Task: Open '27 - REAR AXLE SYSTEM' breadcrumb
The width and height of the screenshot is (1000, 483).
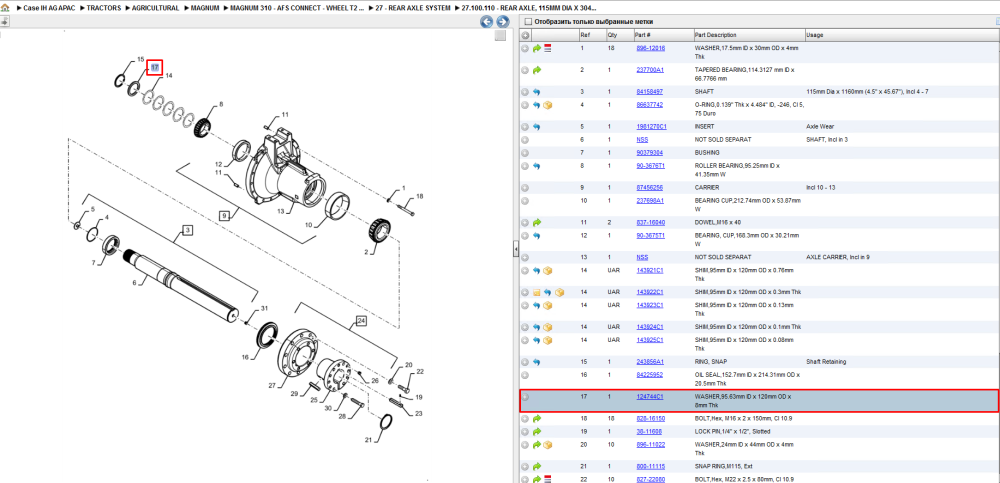Action: pos(413,8)
